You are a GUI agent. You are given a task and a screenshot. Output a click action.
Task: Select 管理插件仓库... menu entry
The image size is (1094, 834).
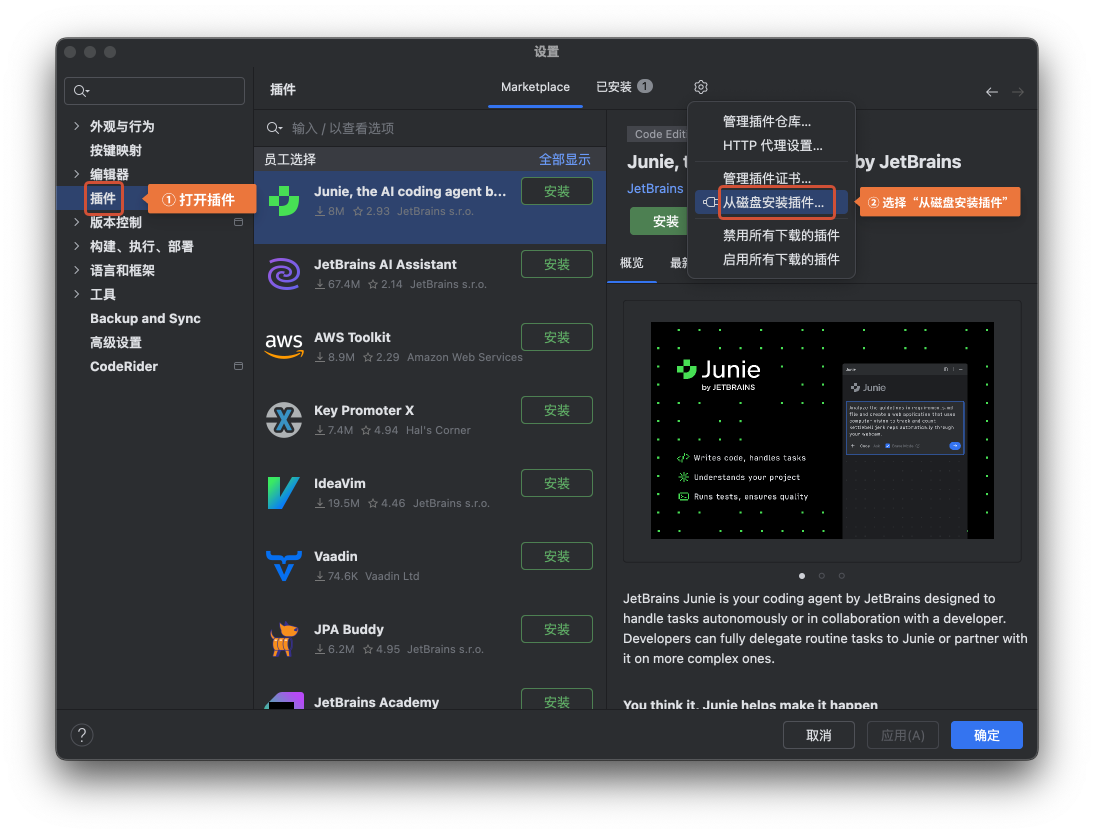(x=766, y=121)
